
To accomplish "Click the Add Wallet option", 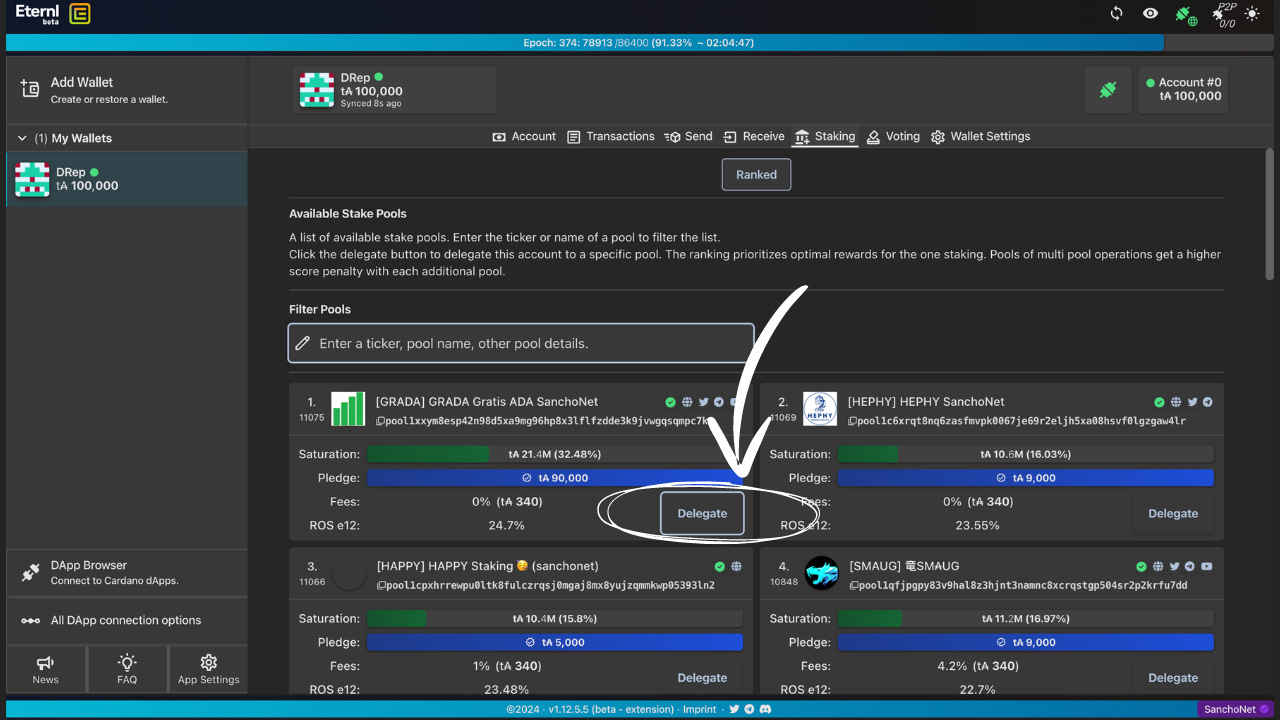I will click(126, 90).
